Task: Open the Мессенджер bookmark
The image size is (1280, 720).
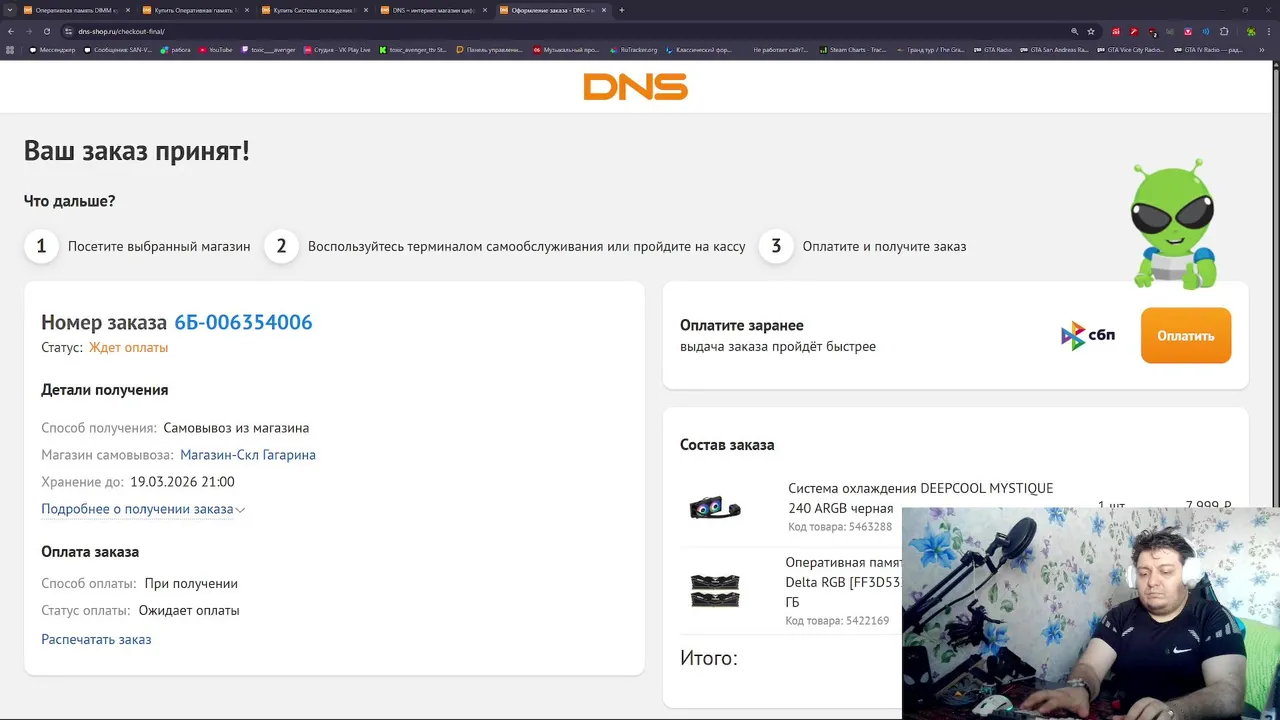Action: coord(54,49)
